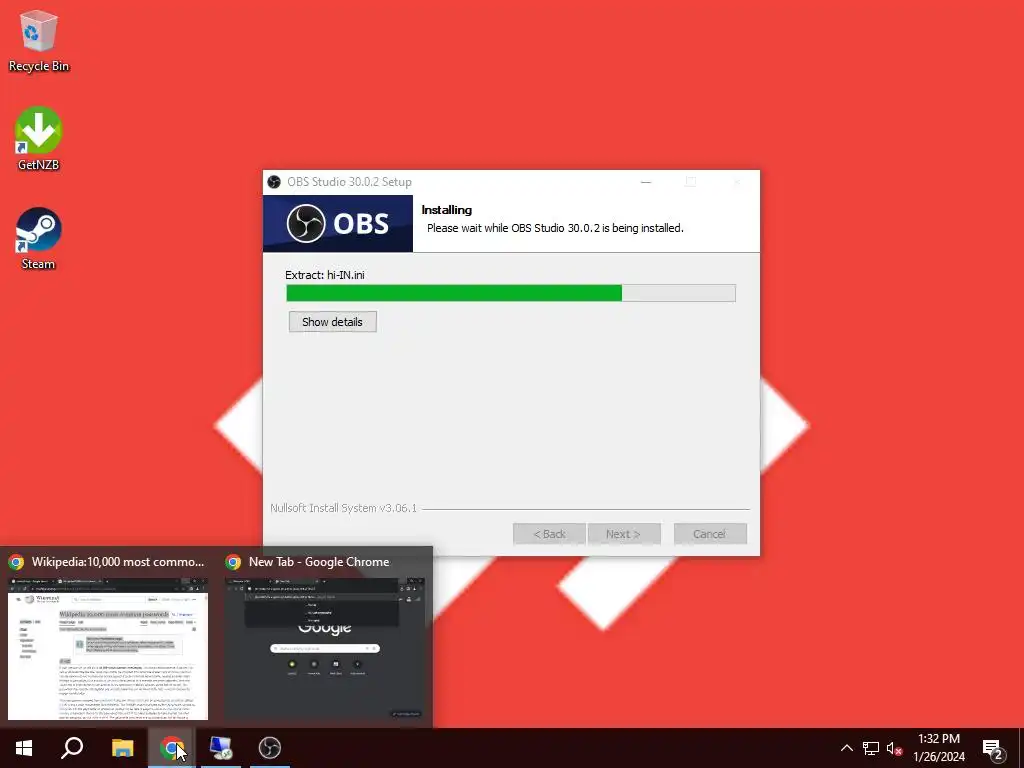The width and height of the screenshot is (1024, 768).
Task: Click the computer setup taskbar icon
Action: click(x=221, y=748)
